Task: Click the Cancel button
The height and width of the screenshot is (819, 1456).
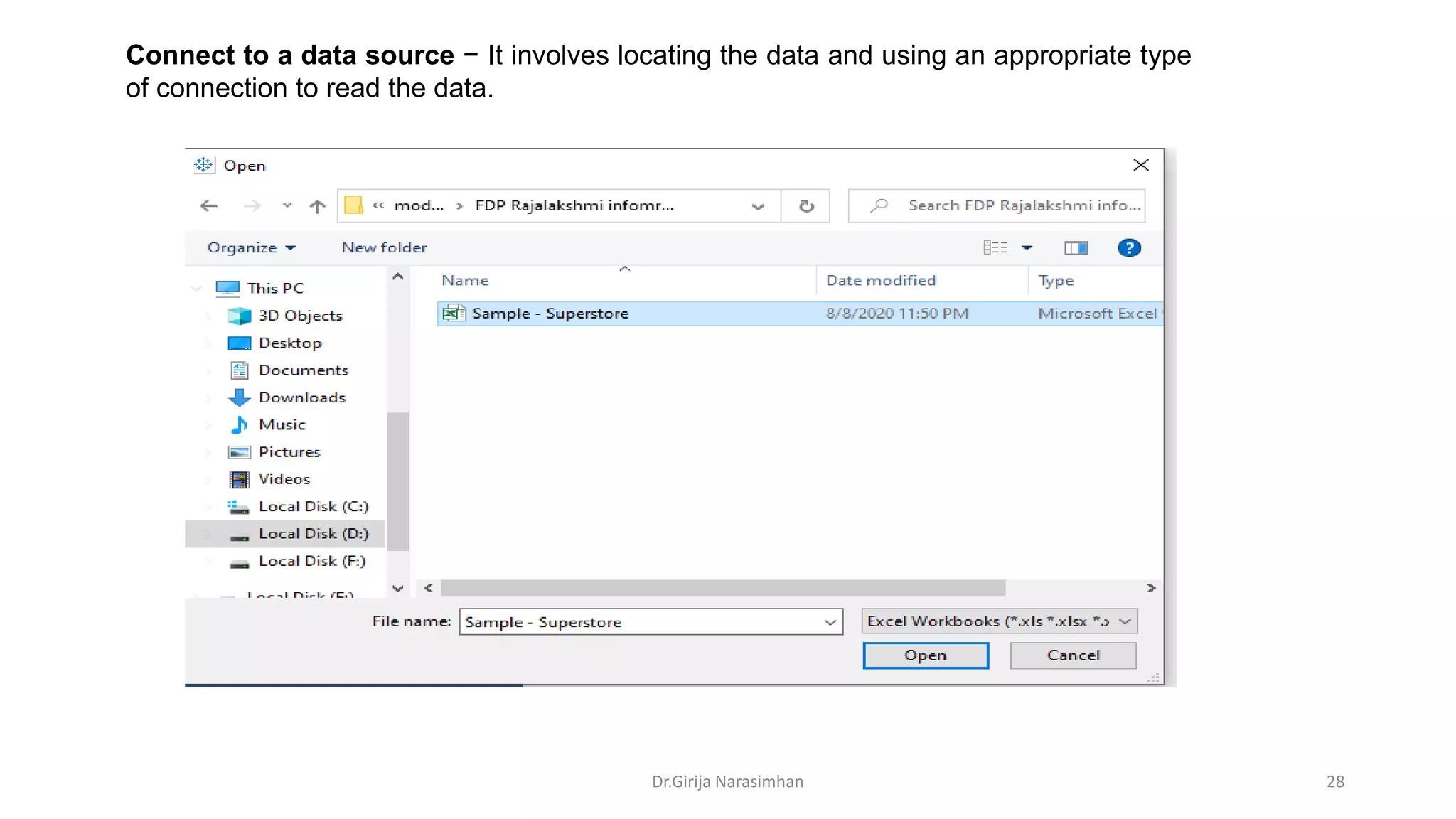Action: pyautogui.click(x=1073, y=655)
